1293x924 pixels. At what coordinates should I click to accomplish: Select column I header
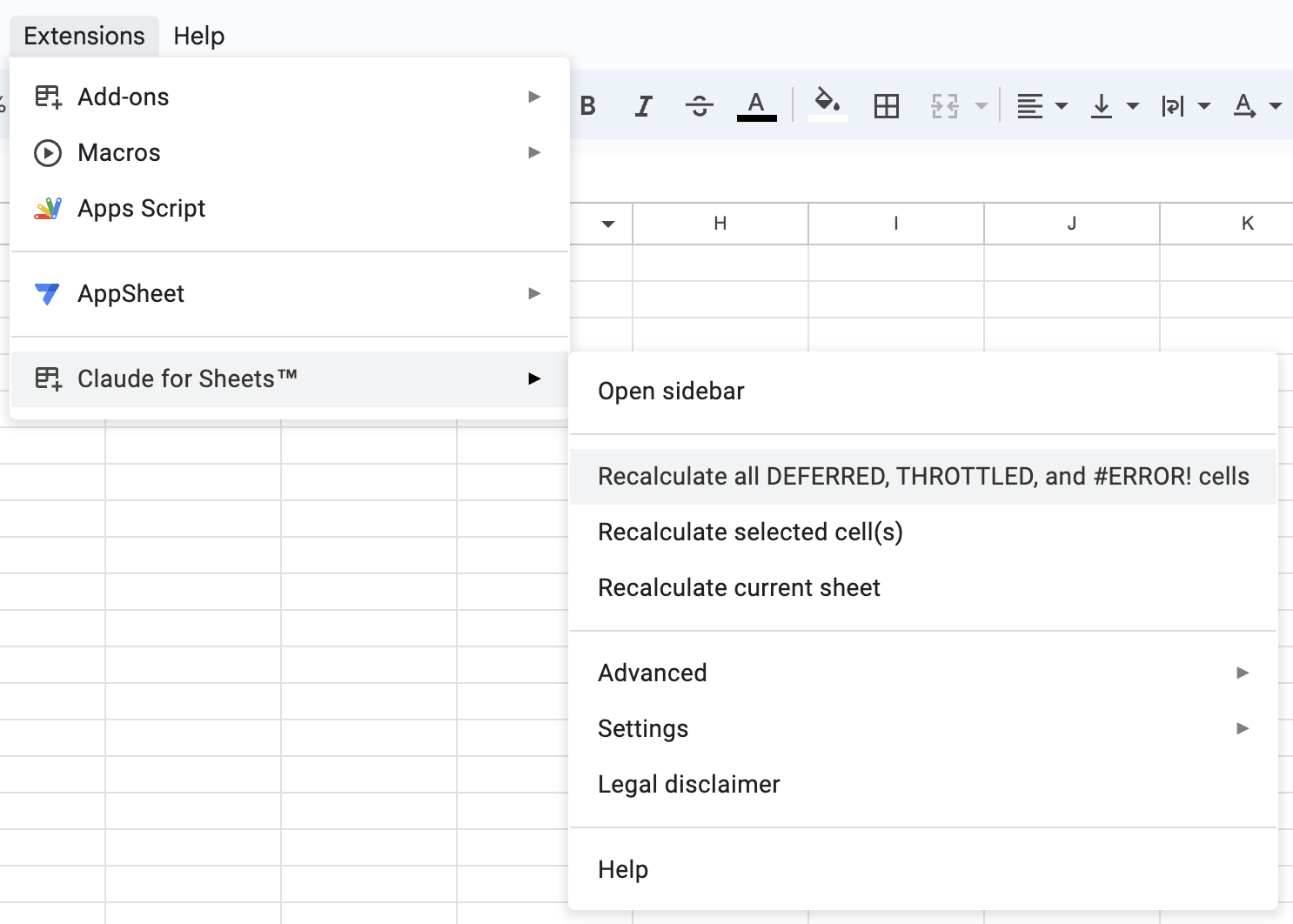pos(896,224)
